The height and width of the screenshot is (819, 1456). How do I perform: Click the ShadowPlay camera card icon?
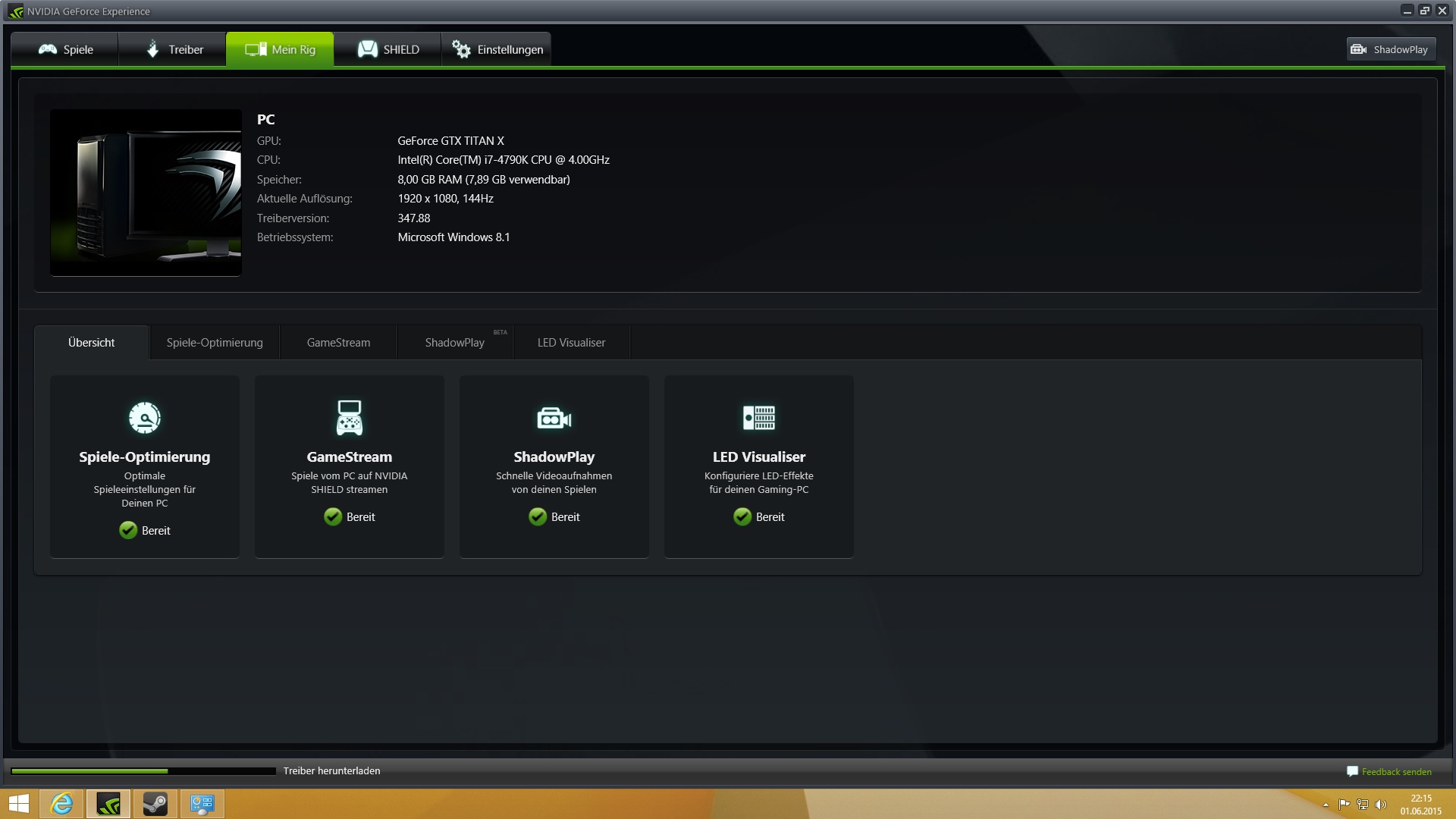tap(554, 418)
